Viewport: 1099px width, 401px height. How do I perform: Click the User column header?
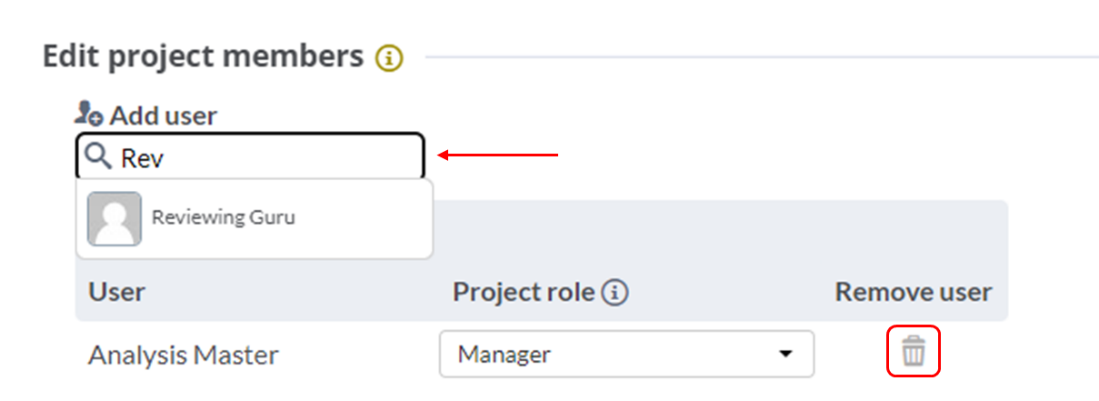(117, 292)
